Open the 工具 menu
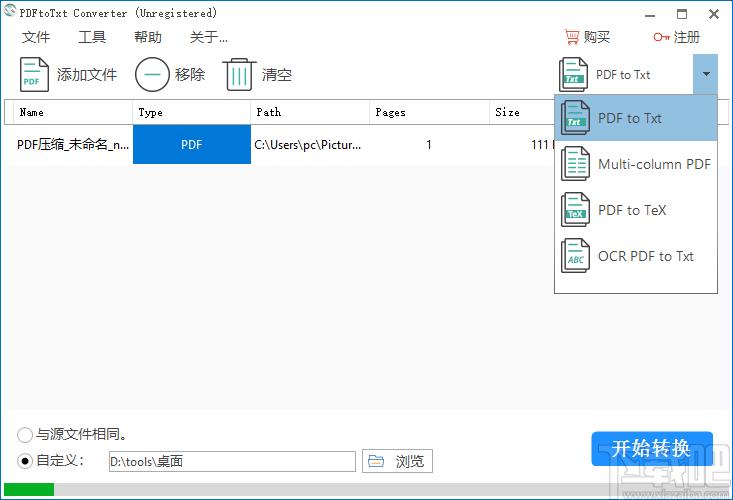Screen dimensions: 733x500 pyautogui.click(x=92, y=37)
